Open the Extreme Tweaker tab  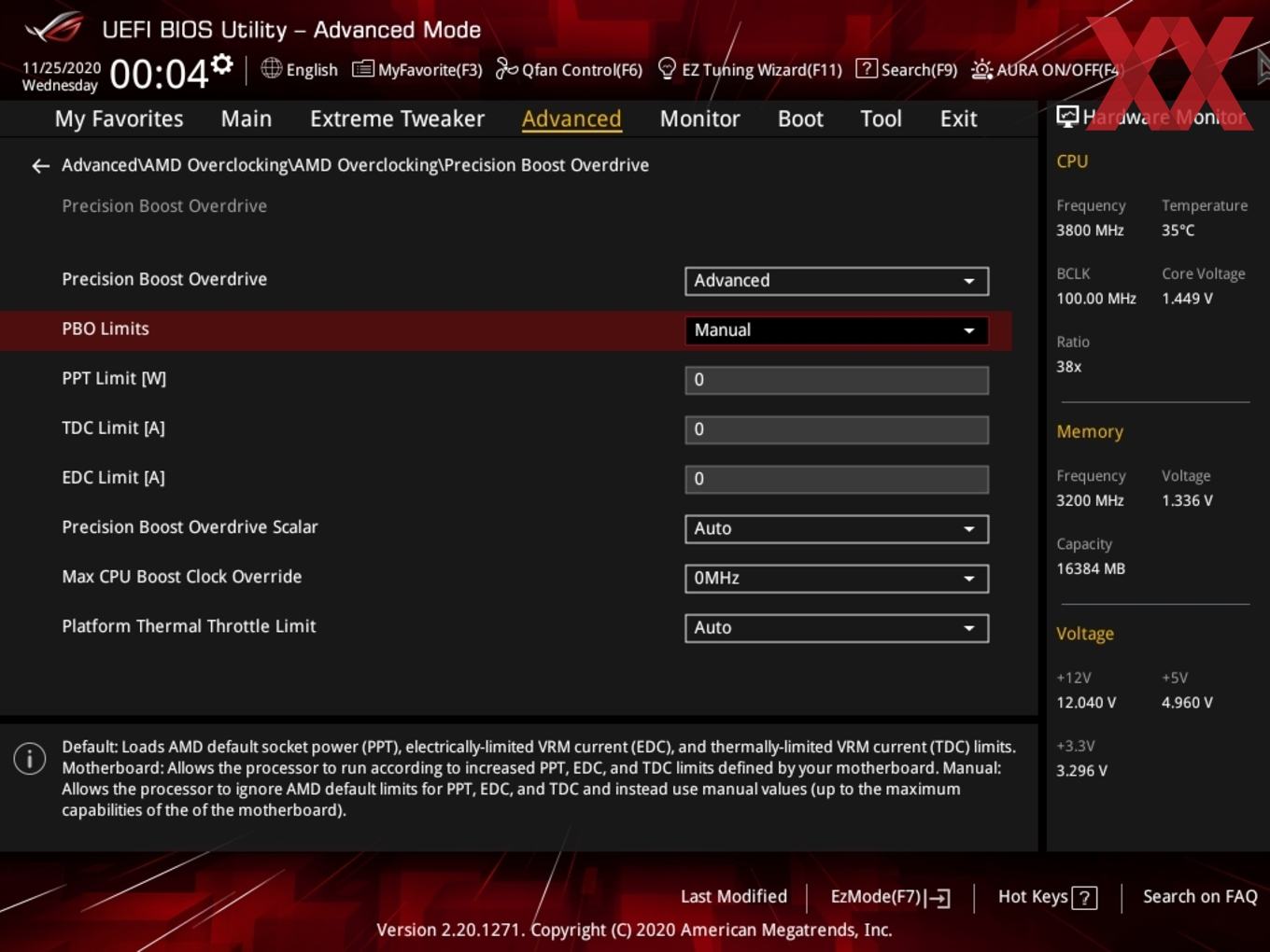397,119
